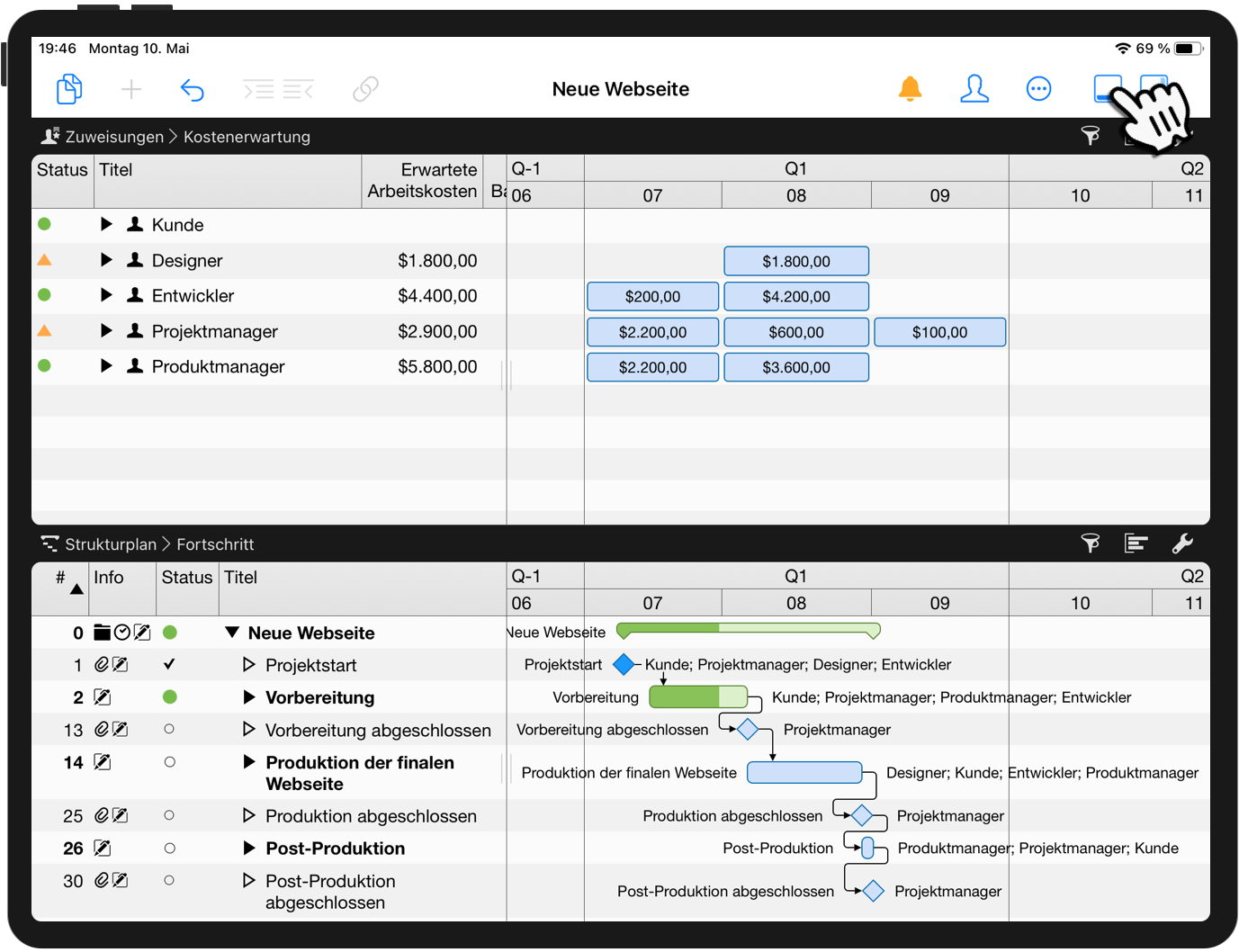This screenshot has width=1239, height=952.
Task: Click filter icon in Zuweisungen header
Action: click(x=1090, y=136)
